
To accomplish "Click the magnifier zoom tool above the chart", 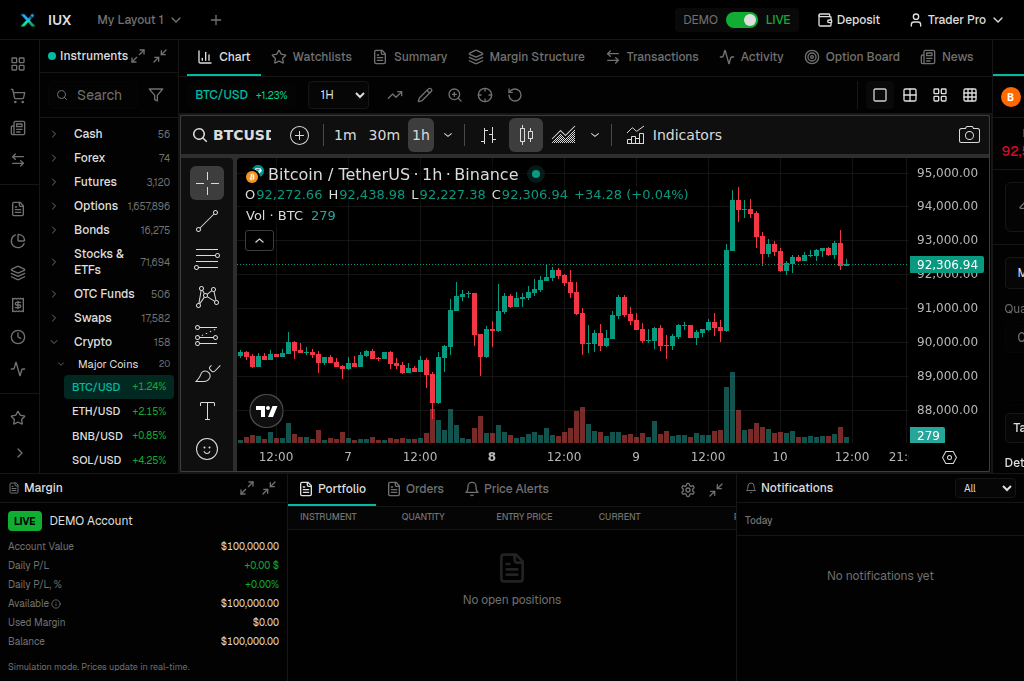I will 455,95.
